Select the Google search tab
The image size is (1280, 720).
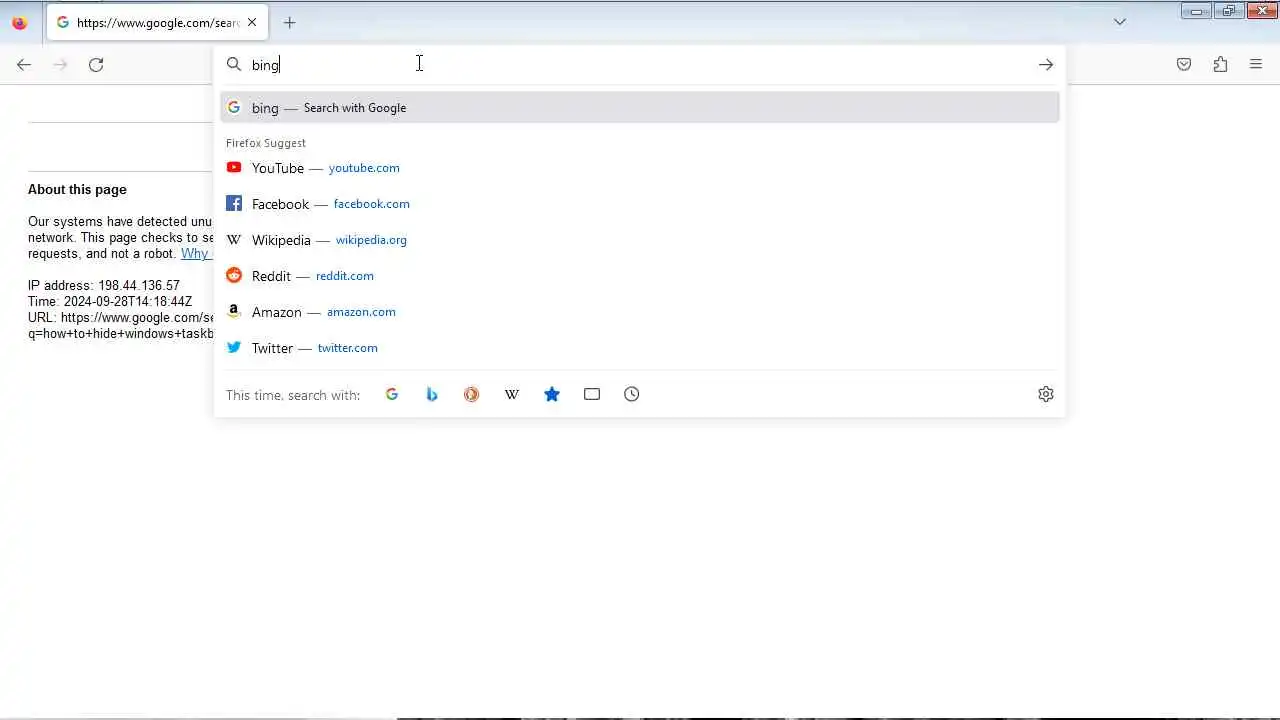click(x=157, y=22)
